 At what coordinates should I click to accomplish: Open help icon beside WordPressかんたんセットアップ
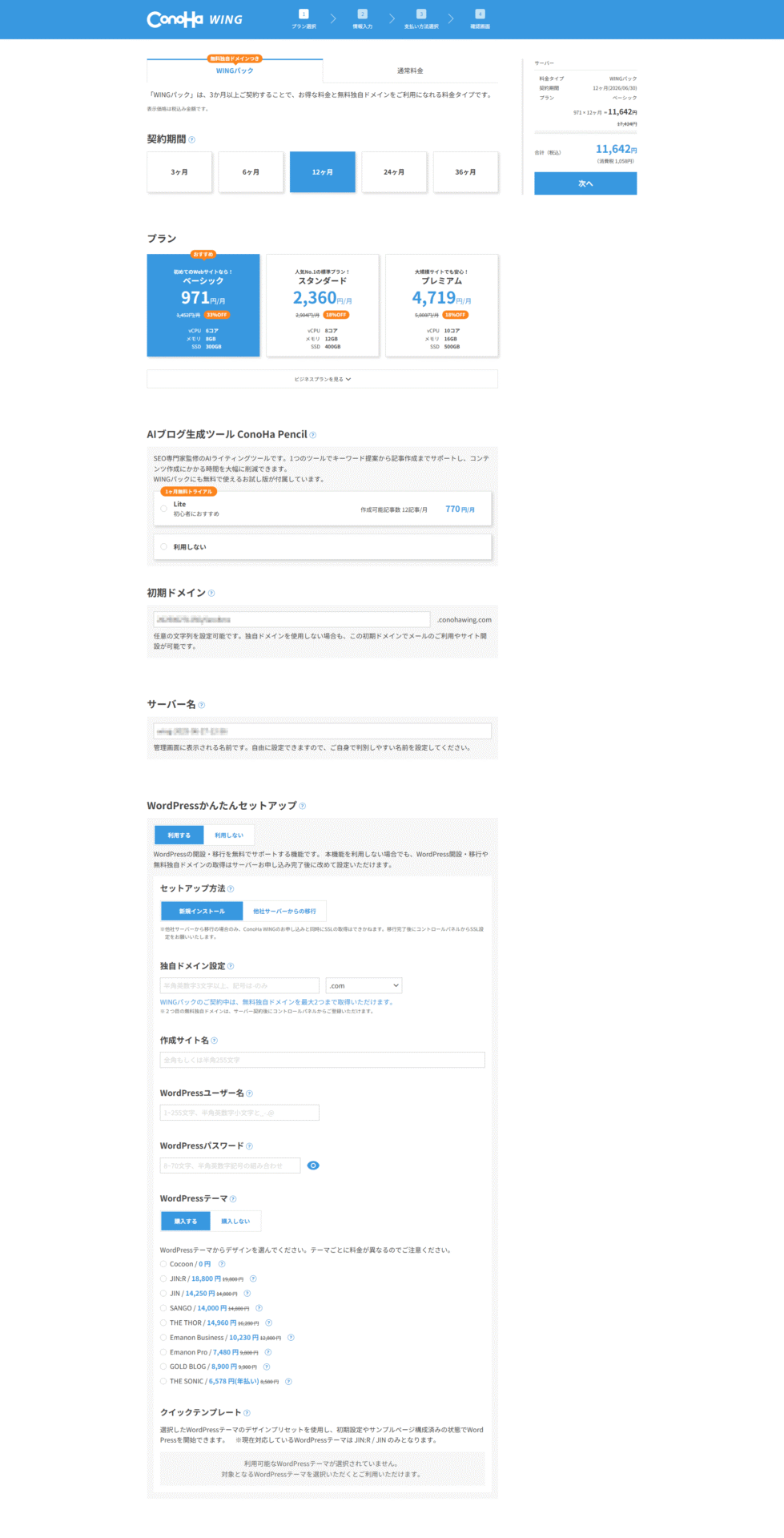(302, 806)
